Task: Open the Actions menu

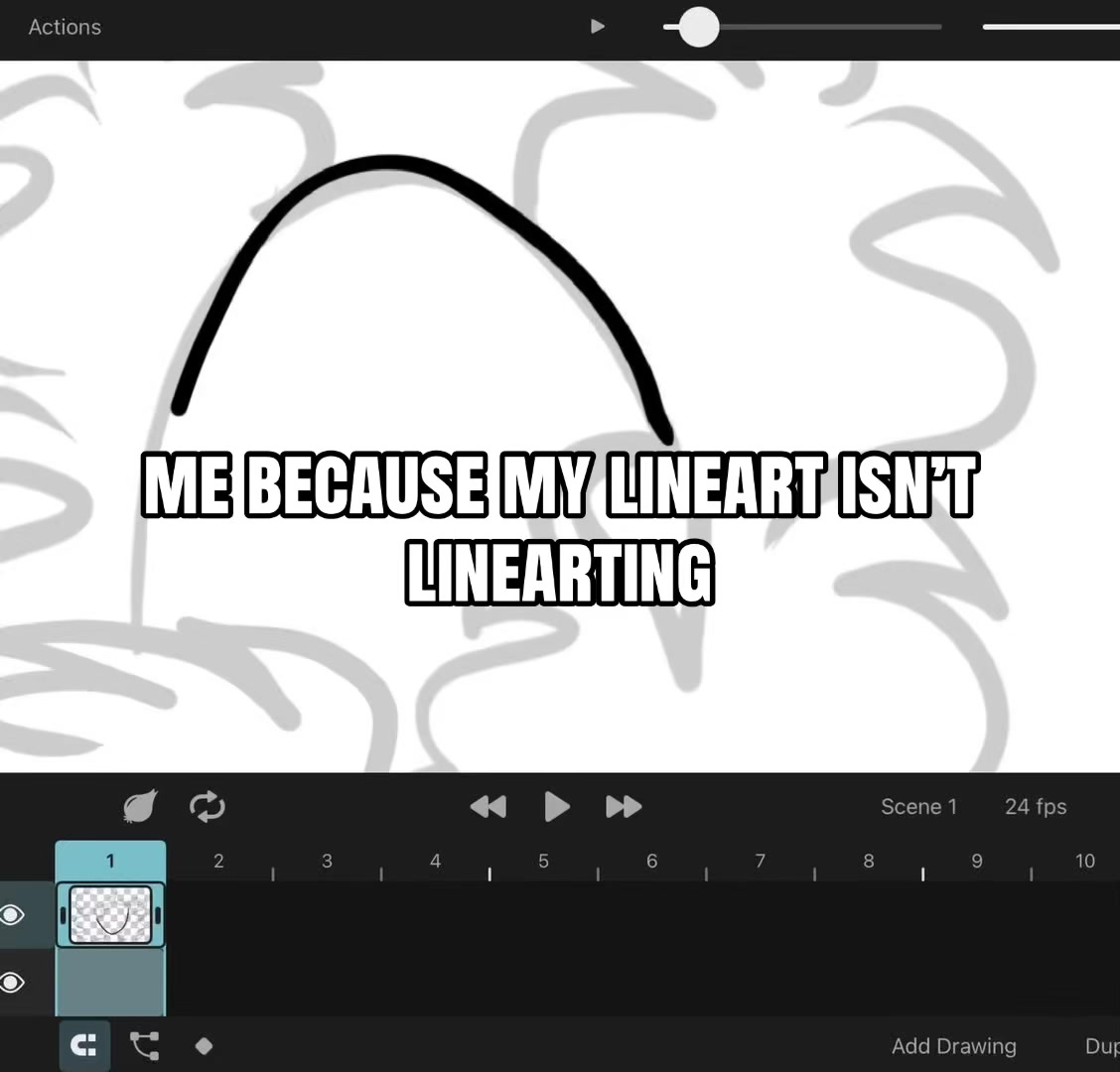Action: tap(65, 27)
